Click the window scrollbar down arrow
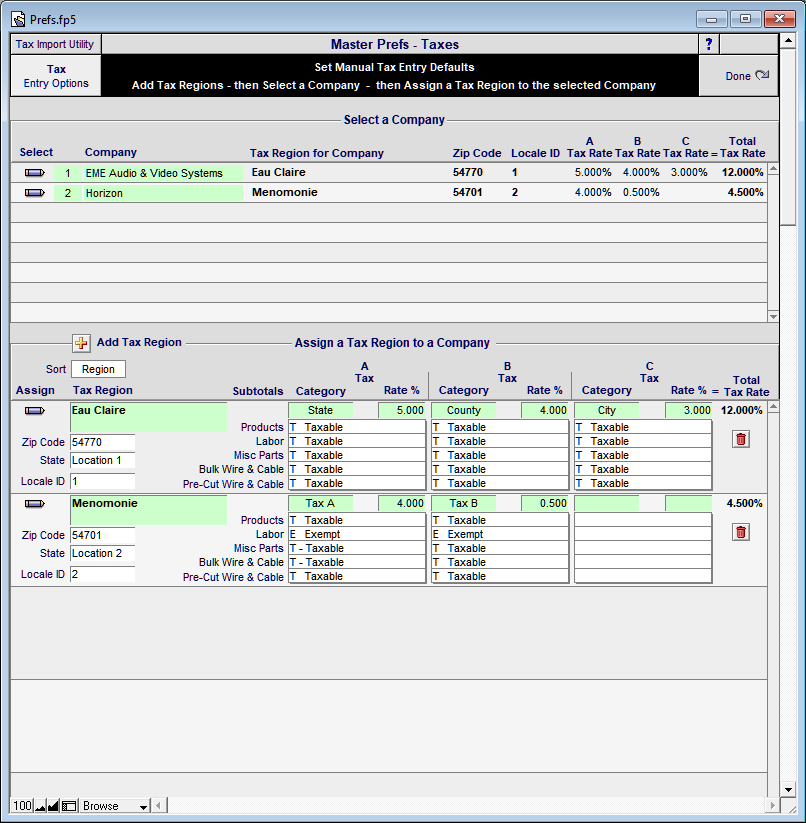This screenshot has width=806, height=823. [x=788, y=789]
